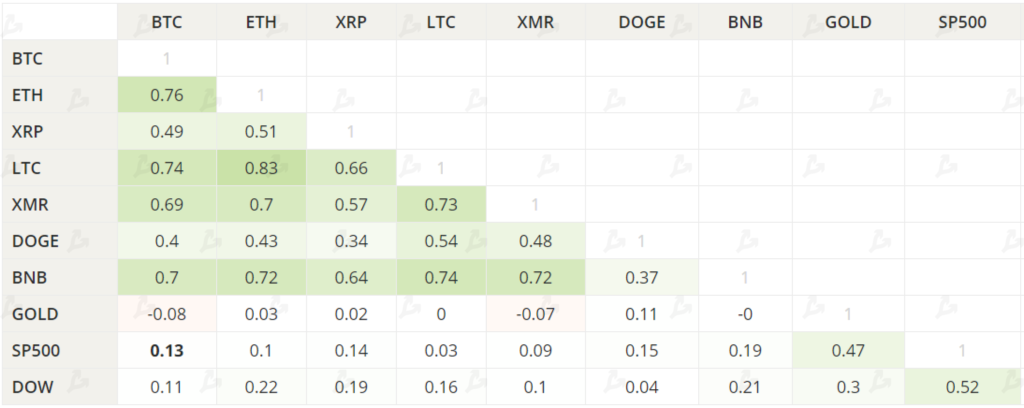The width and height of the screenshot is (1024, 408).
Task: Select the LTC row label
Action: [27, 168]
